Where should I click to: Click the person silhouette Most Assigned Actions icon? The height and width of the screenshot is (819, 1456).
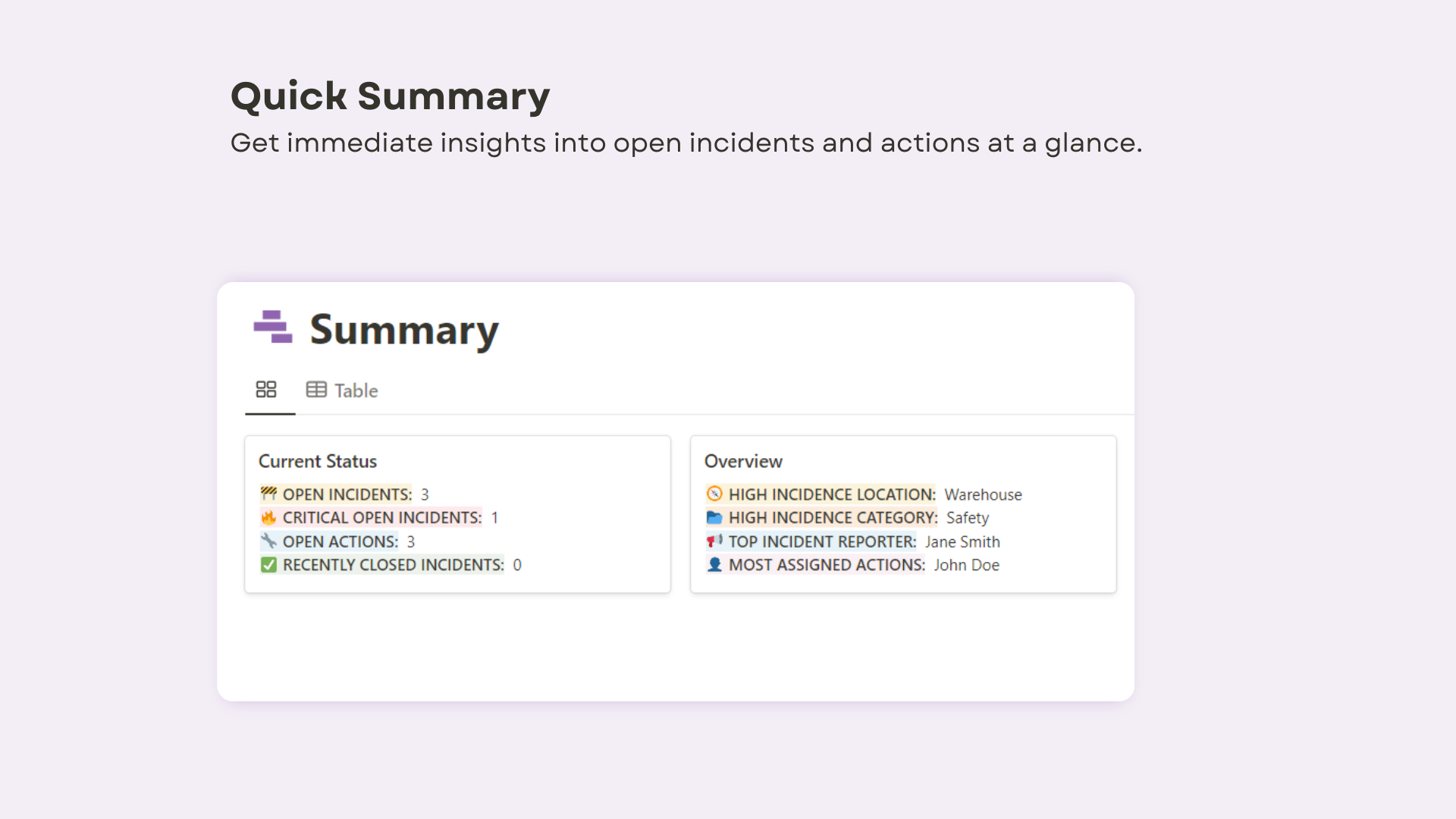[x=714, y=565]
